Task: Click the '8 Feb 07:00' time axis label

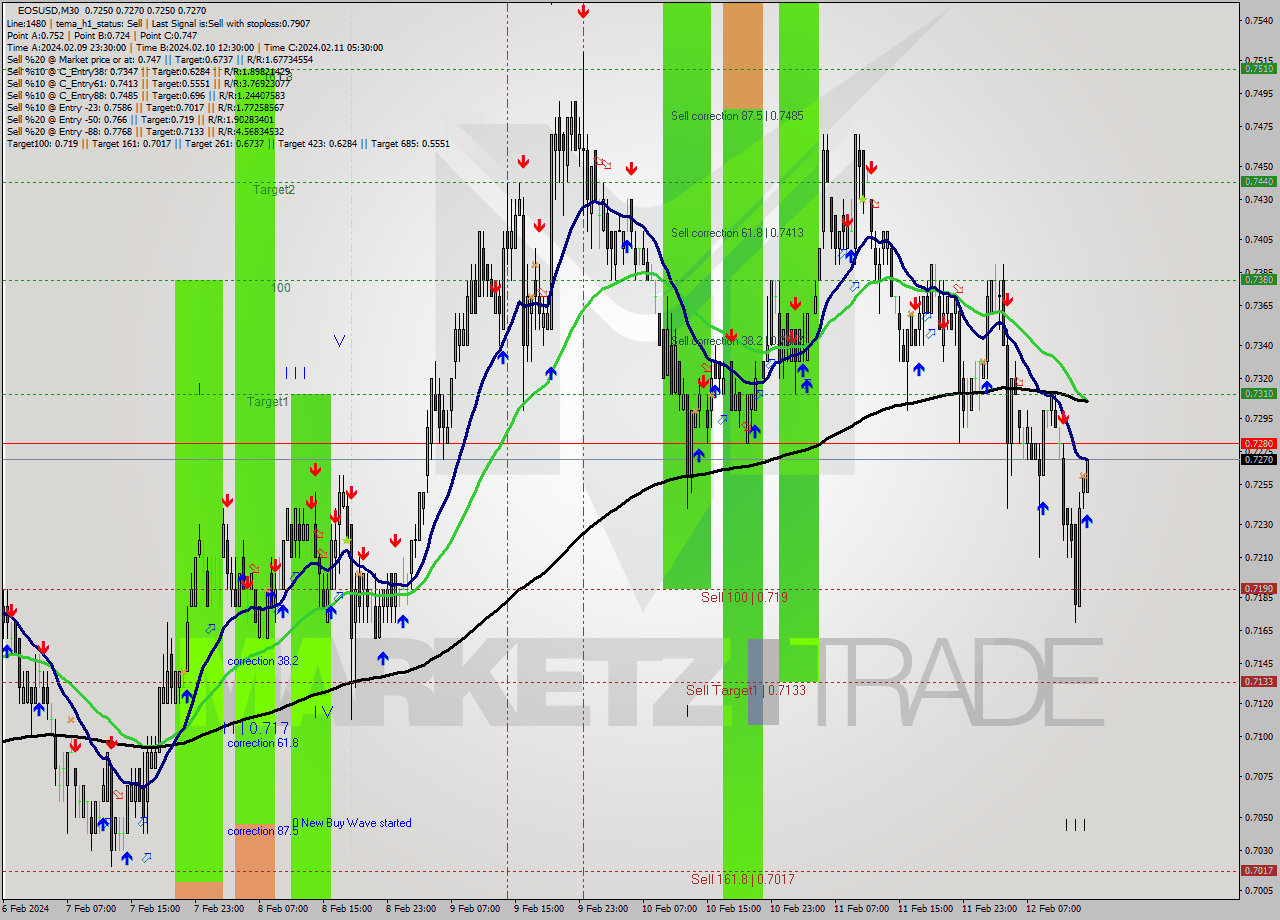Action: [x=283, y=909]
